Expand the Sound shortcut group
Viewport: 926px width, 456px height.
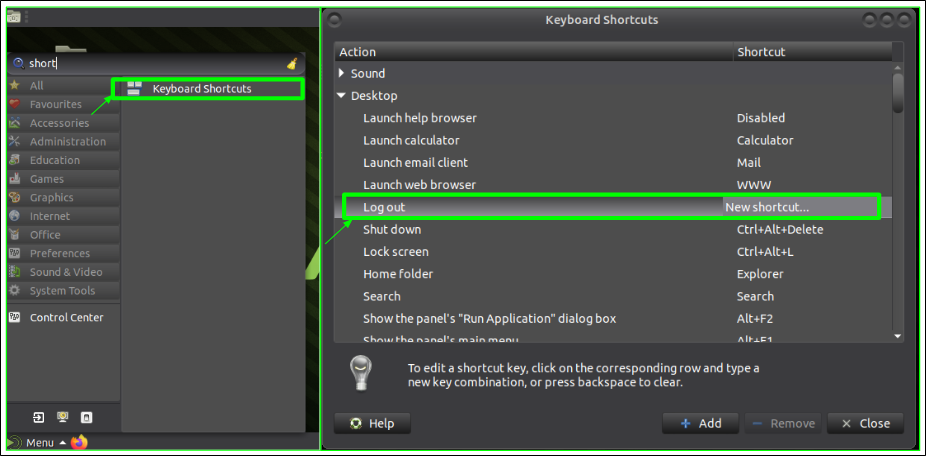pos(342,73)
